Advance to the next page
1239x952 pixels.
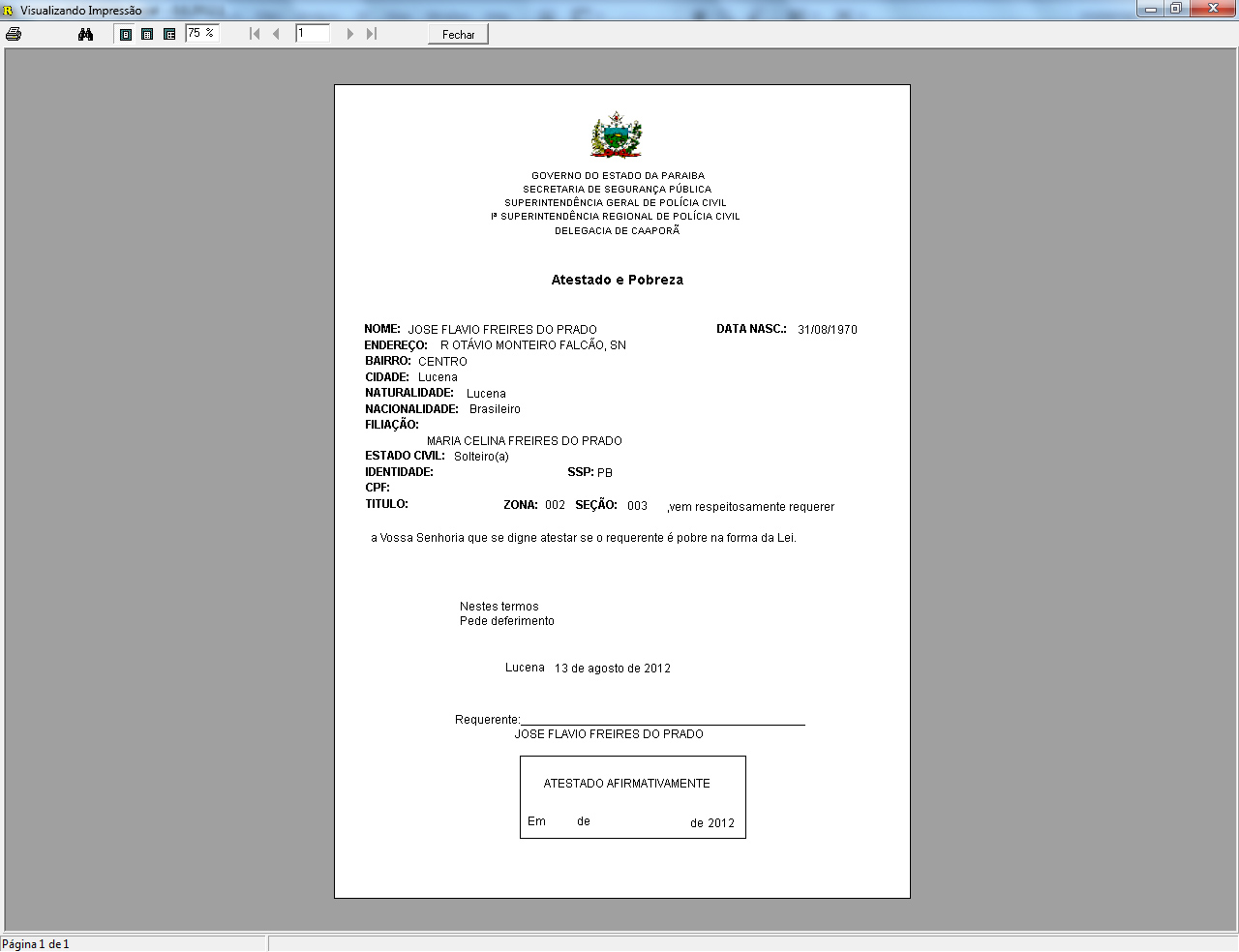349,34
